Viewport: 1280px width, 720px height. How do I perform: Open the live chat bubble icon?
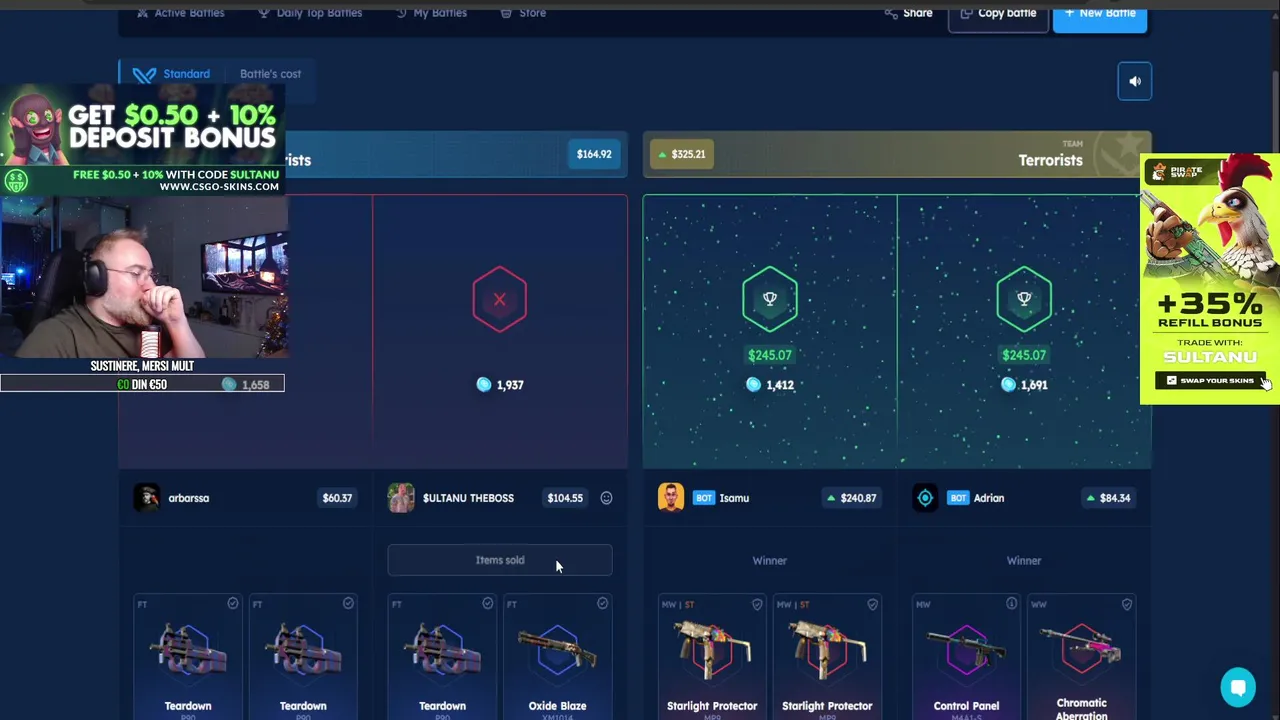[x=1238, y=687]
